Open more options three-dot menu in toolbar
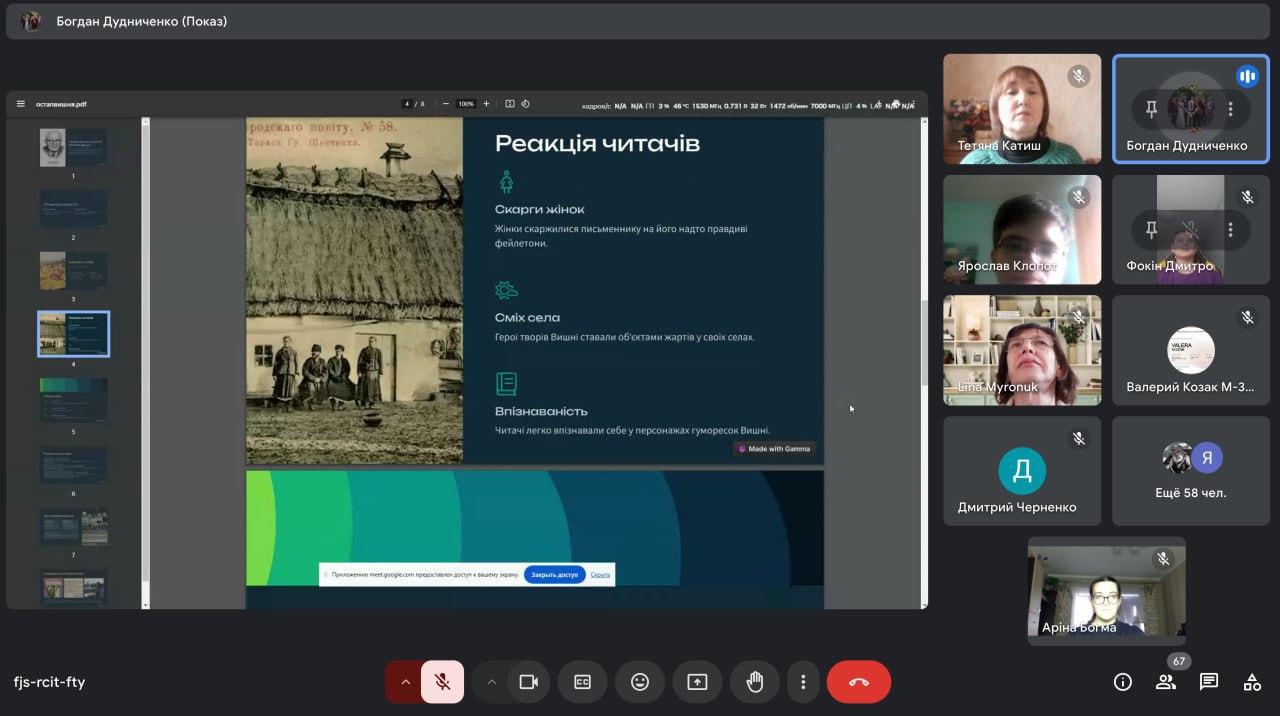 (803, 682)
